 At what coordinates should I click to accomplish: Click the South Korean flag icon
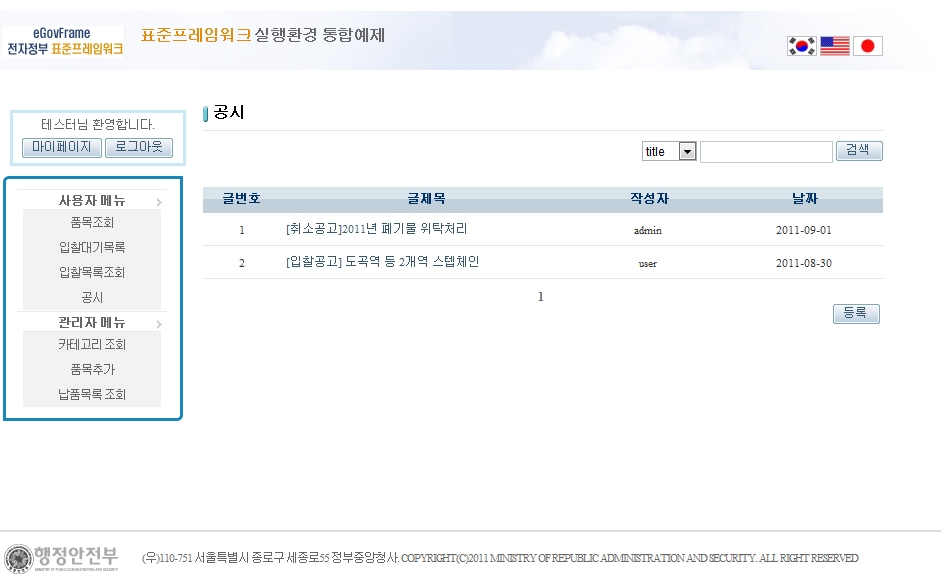[802, 46]
